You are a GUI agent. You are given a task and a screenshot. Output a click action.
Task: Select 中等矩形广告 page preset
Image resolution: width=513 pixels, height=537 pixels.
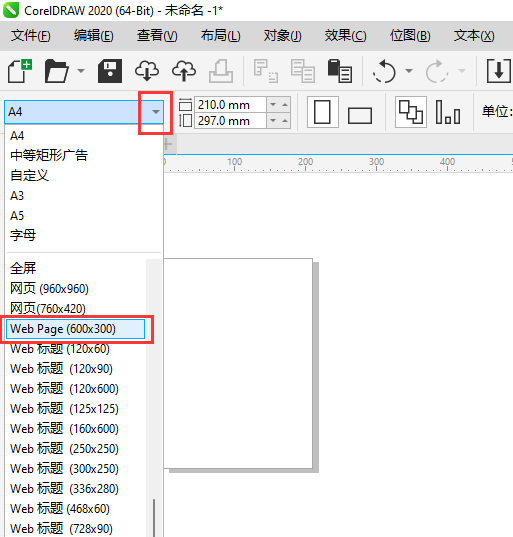(84, 155)
